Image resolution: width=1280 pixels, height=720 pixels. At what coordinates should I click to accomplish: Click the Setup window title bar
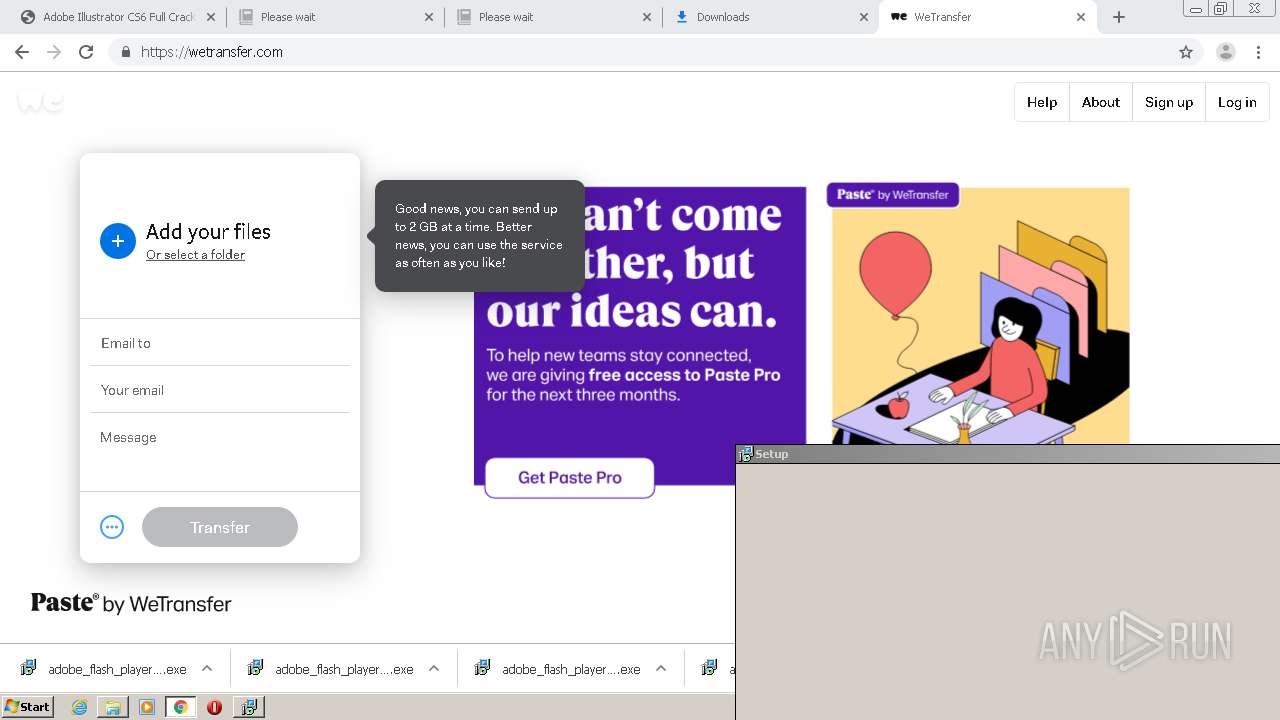[1008, 454]
